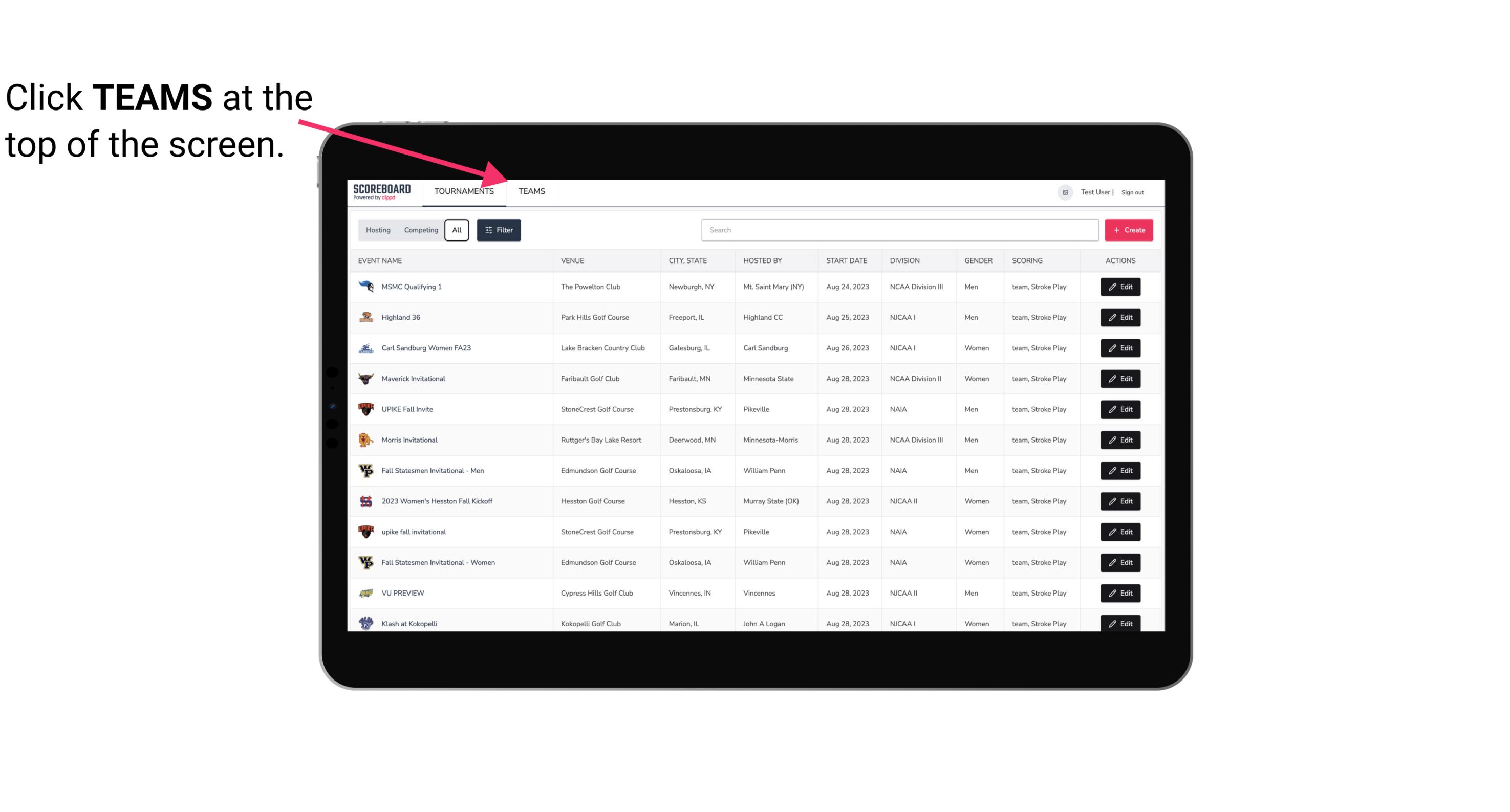
Task: Click the Edit icon for Maverick Invitational
Action: pyautogui.click(x=1121, y=378)
